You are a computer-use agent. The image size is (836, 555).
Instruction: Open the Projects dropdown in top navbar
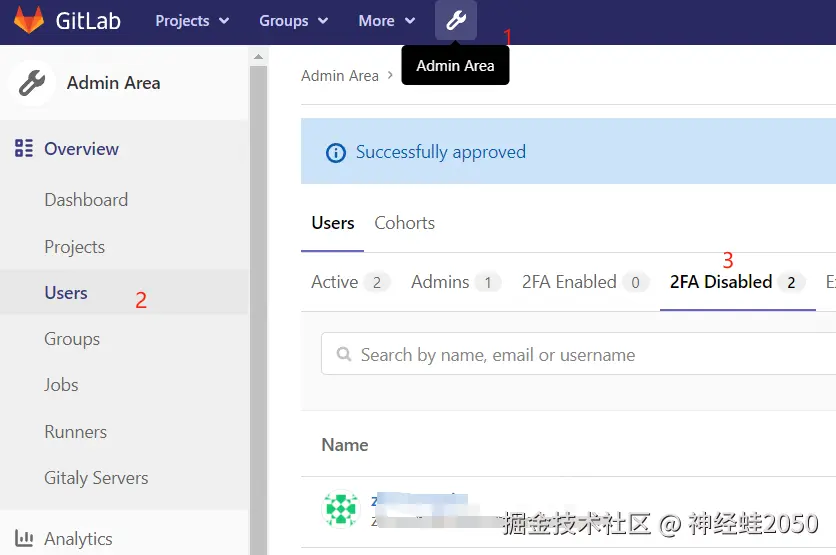pos(192,21)
